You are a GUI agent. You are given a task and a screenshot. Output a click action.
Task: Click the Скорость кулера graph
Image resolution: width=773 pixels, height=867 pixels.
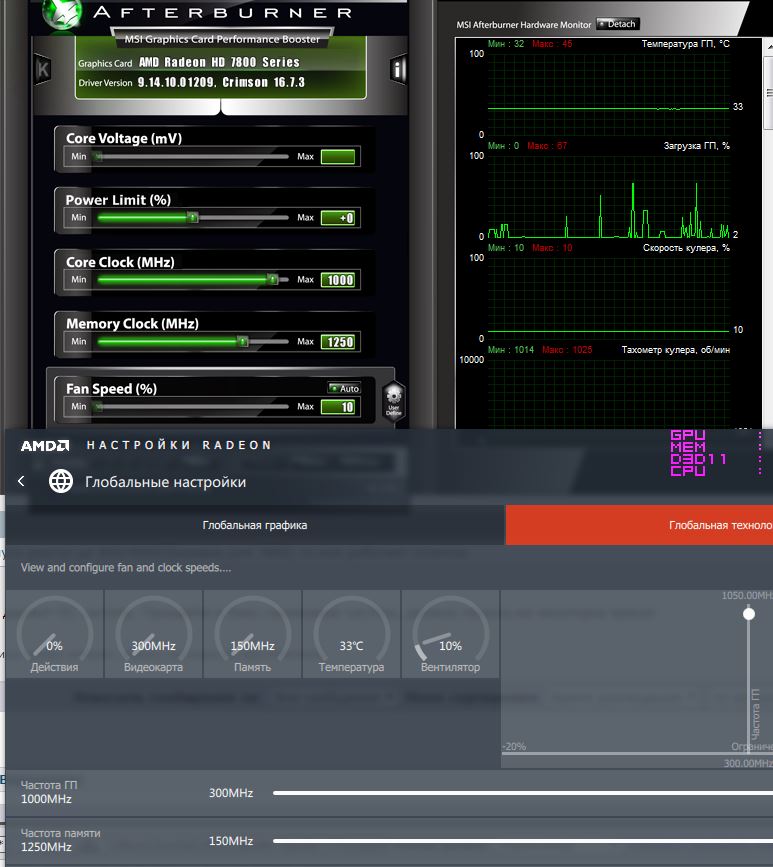coord(608,299)
